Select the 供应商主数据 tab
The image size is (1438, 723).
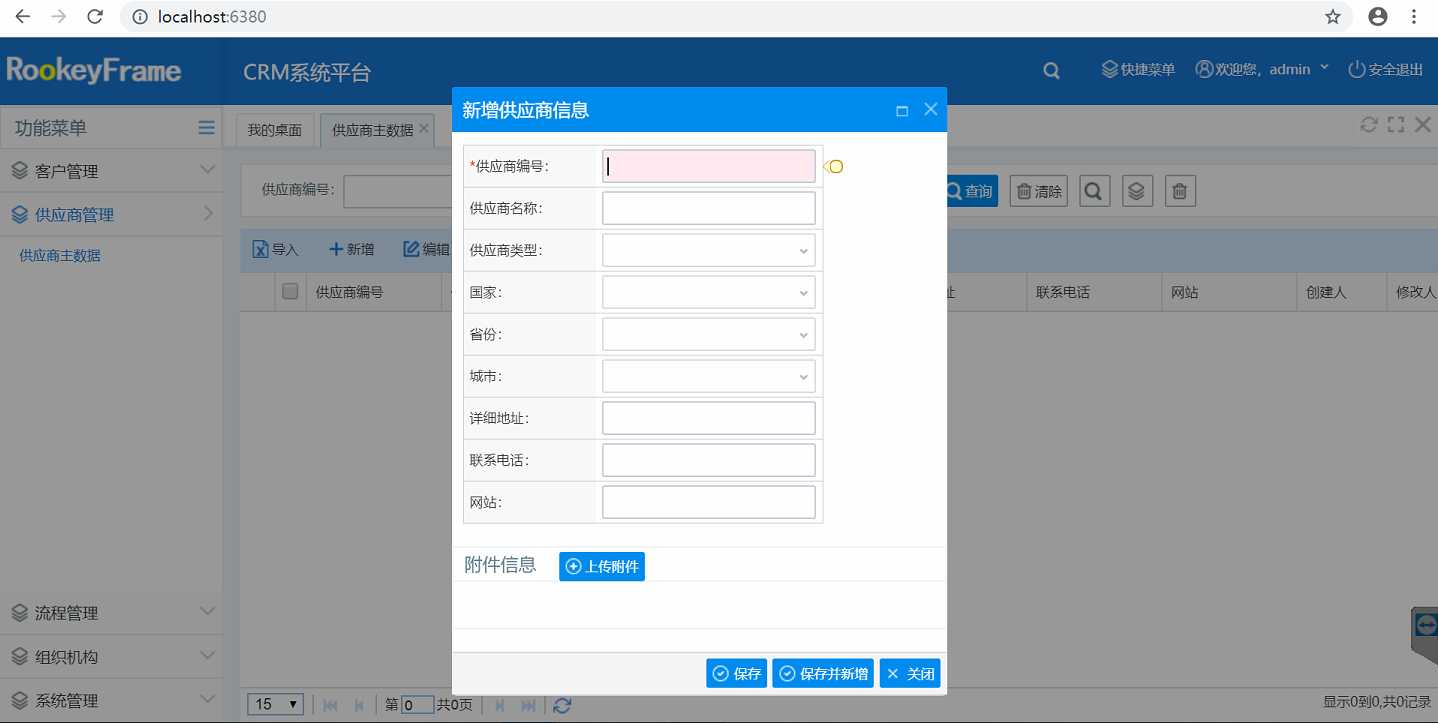pyautogui.click(x=372, y=130)
